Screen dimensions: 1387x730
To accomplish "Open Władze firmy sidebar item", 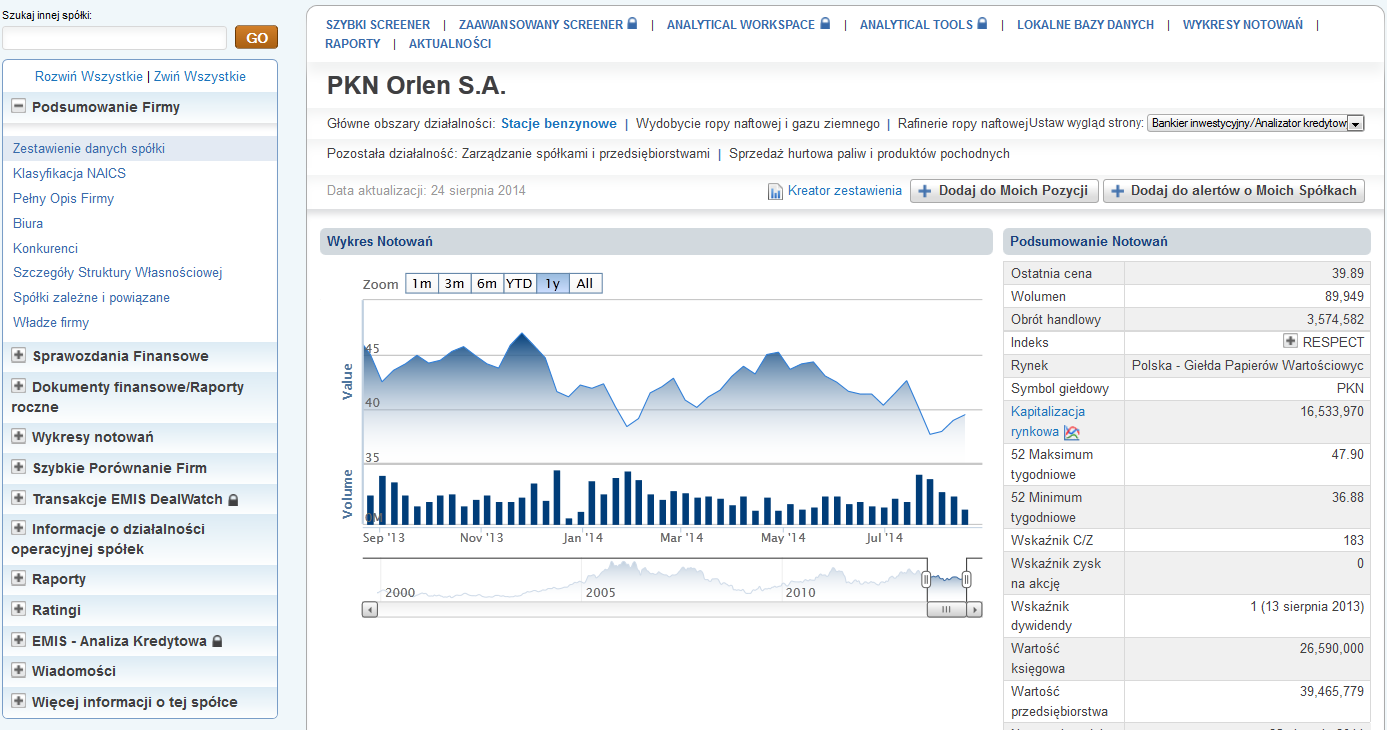I will point(51,322).
